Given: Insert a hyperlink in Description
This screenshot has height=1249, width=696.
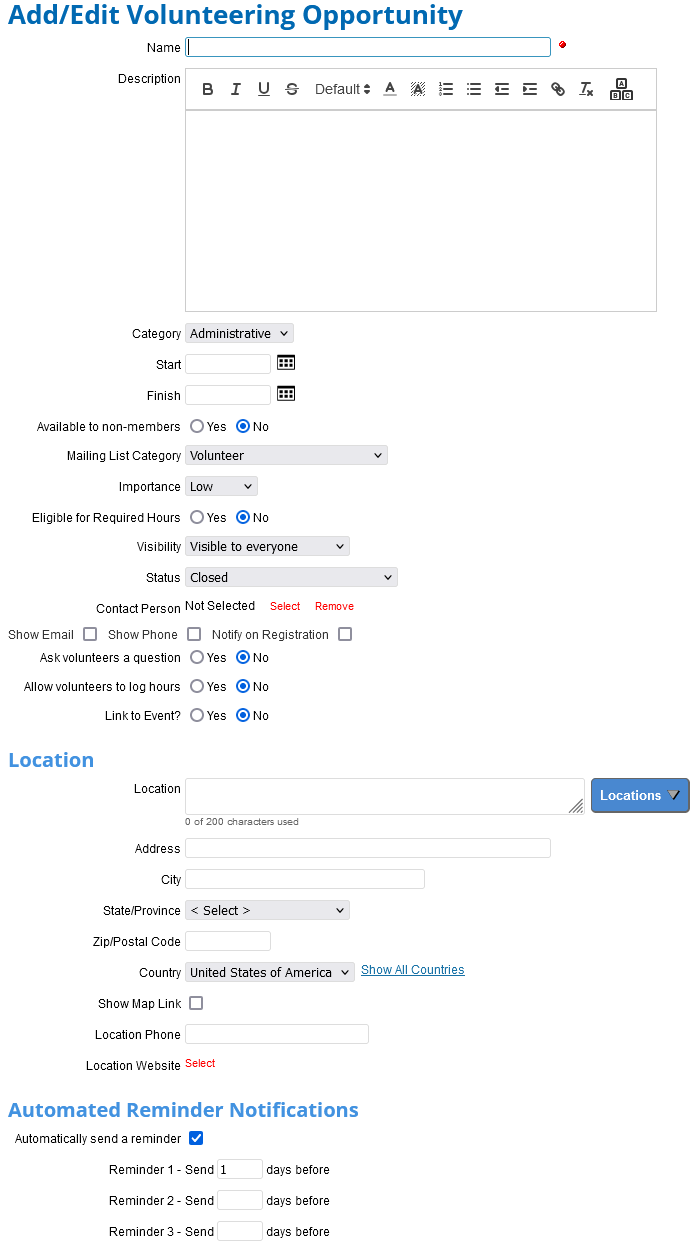Looking at the screenshot, I should coord(558,89).
